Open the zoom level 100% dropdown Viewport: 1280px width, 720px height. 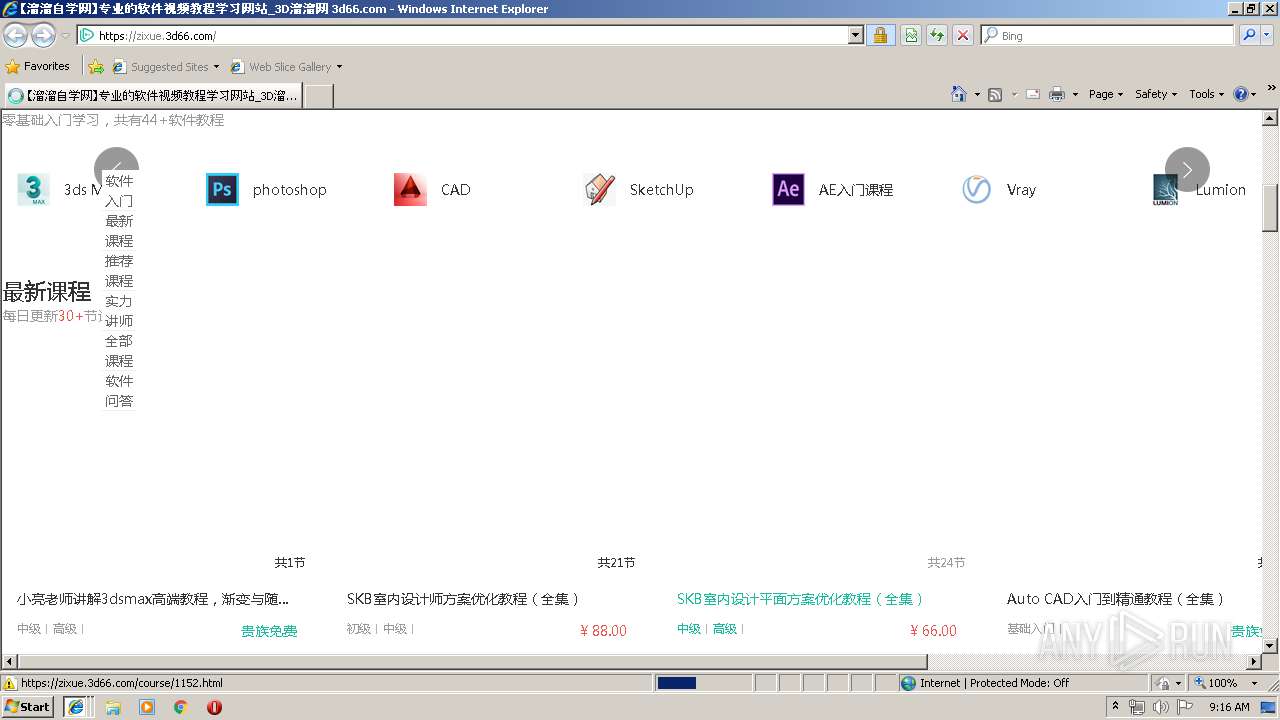tap(1254, 683)
